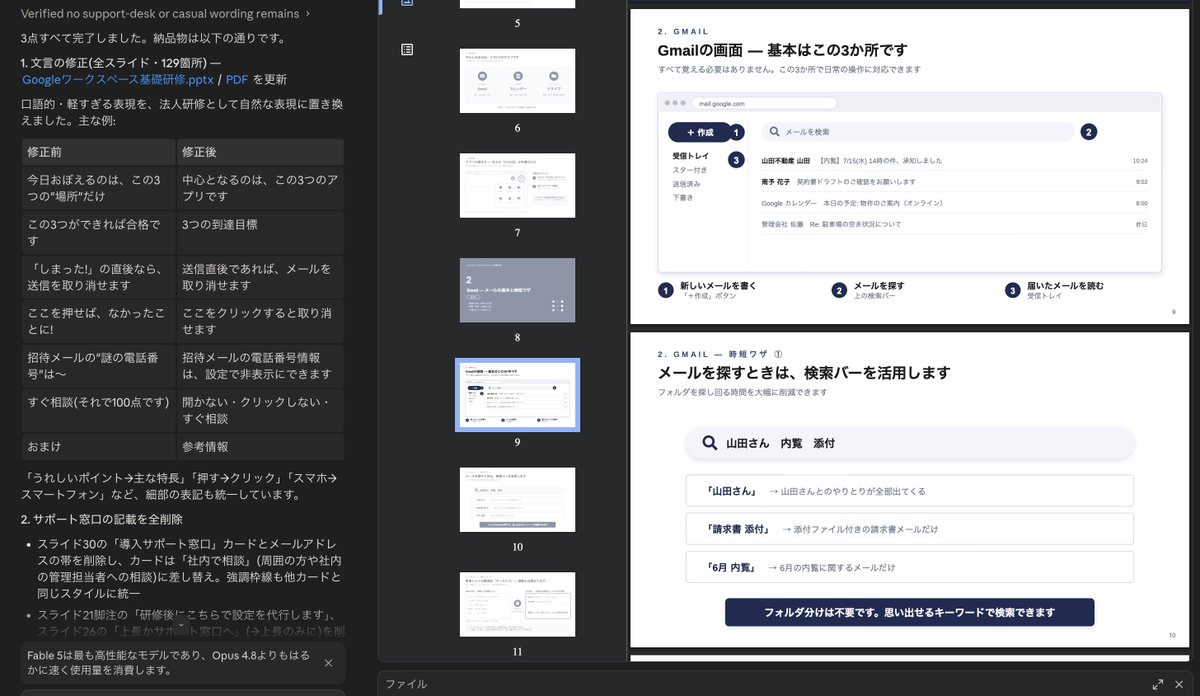Click フォルダ分けは不要です banner on slide 10
Viewport: 1200px width, 696px height.
tap(910, 612)
